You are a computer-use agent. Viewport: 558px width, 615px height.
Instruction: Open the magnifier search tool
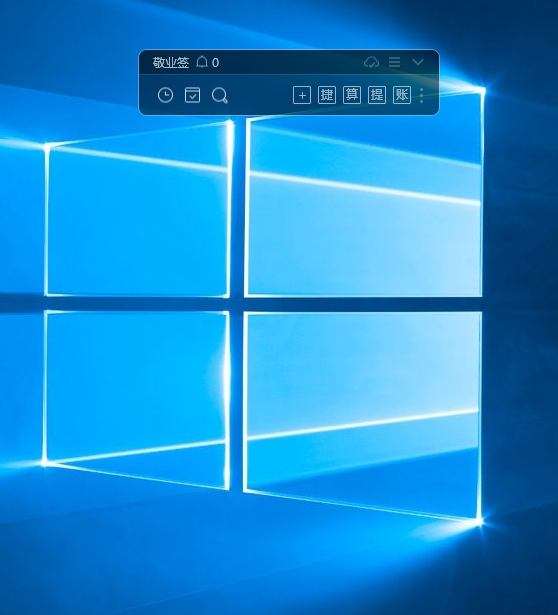[220, 95]
